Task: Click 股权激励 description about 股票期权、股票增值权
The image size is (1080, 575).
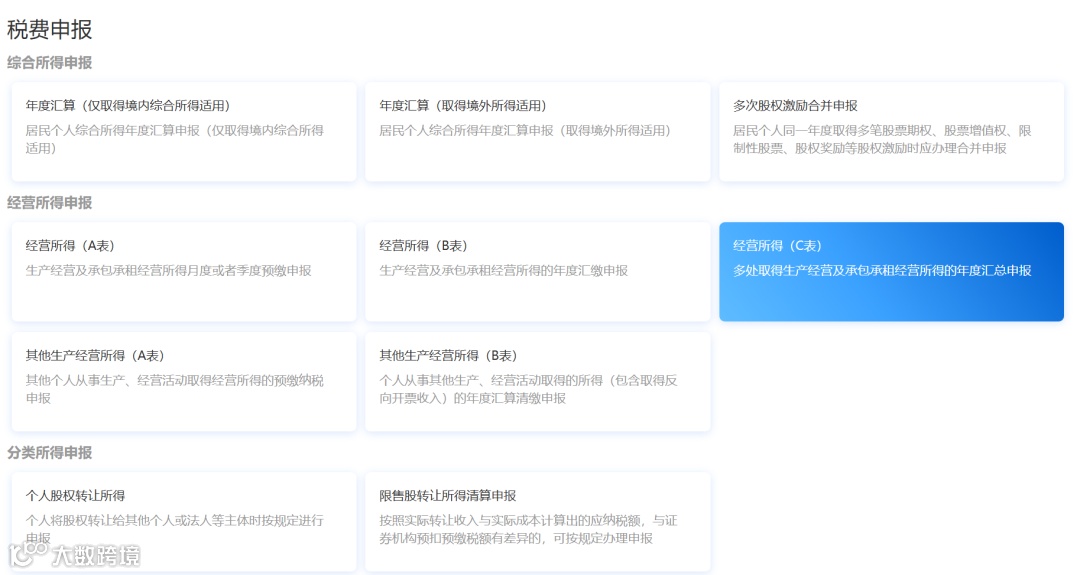Action: tap(882, 139)
